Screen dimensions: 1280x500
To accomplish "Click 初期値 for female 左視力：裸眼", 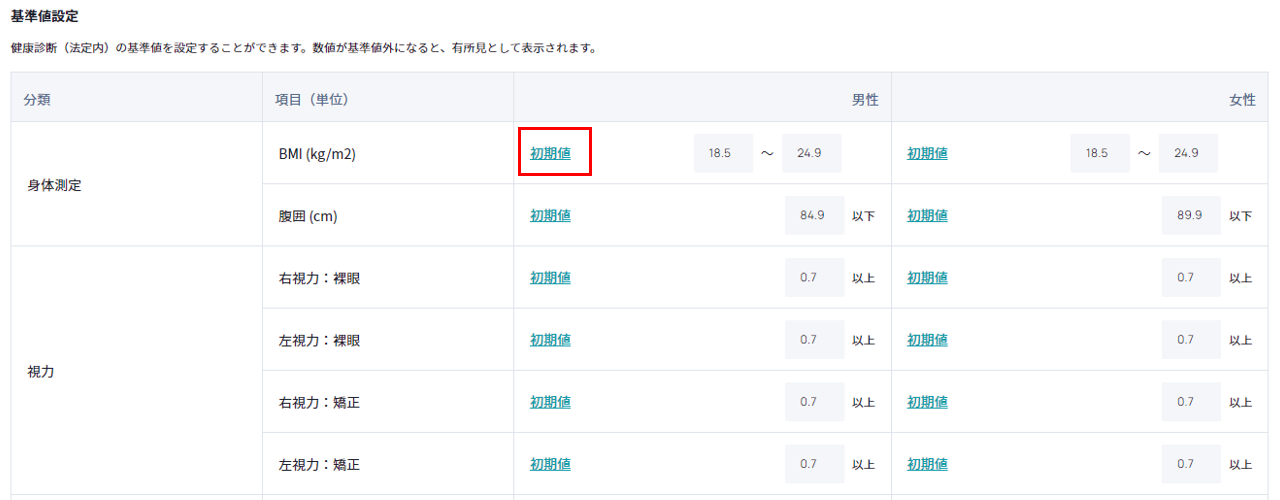I will (927, 340).
